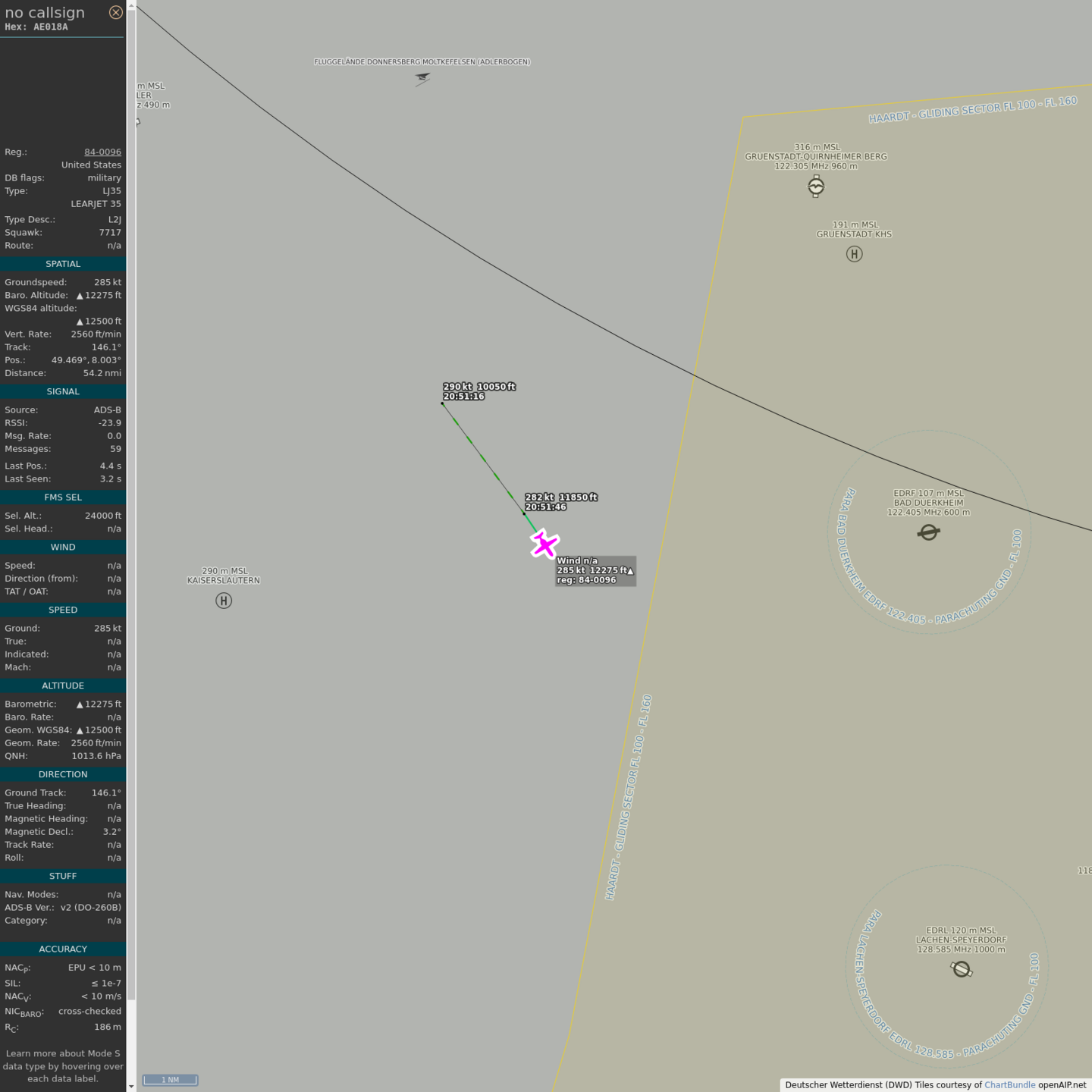This screenshot has width=1092, height=1092.
Task: Click the Kaiserslautern heliport icon
Action: (x=224, y=601)
